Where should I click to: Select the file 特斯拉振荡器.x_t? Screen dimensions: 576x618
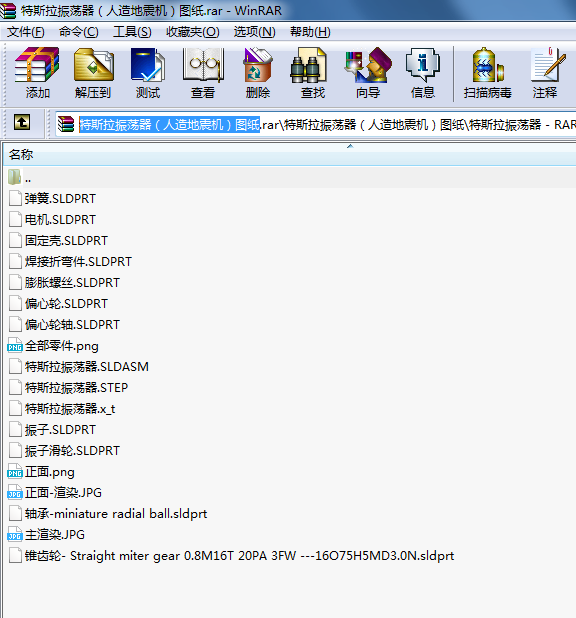pos(70,409)
